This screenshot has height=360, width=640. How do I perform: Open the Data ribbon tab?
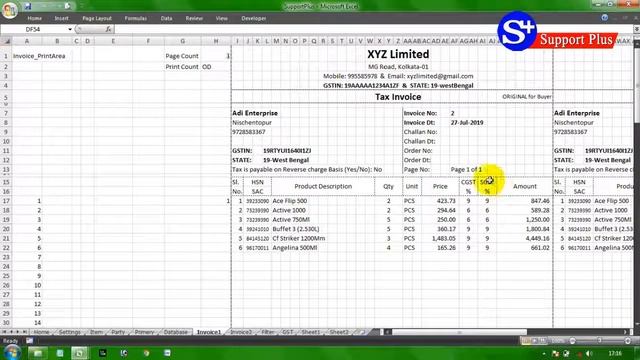[166, 18]
